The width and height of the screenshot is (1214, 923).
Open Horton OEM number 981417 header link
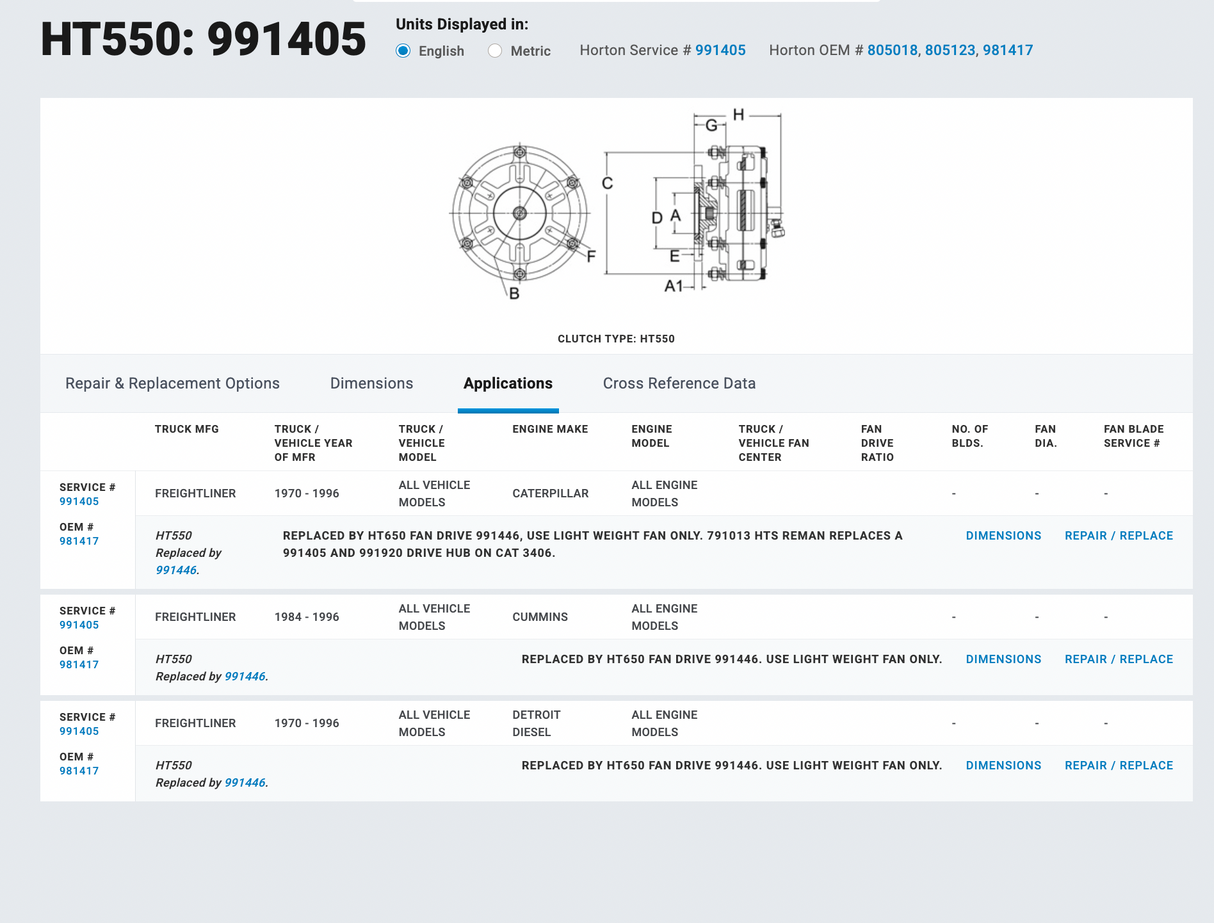[x=1007, y=50]
